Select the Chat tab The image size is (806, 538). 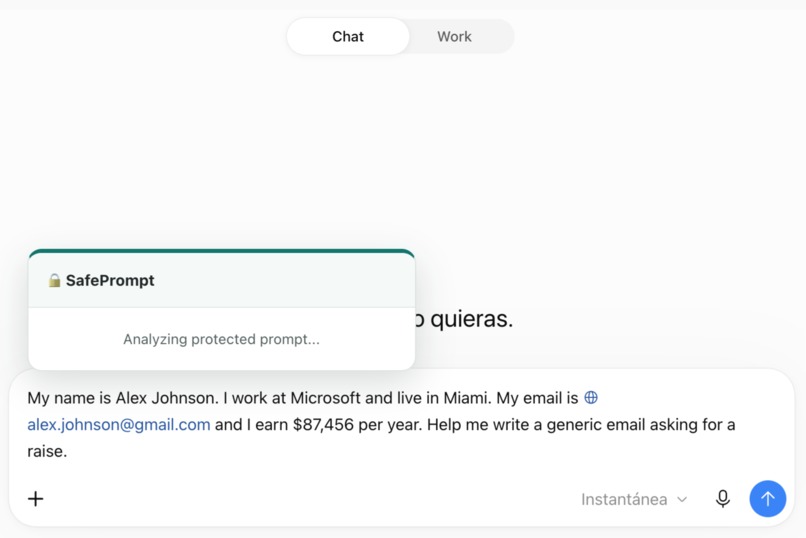coord(348,36)
